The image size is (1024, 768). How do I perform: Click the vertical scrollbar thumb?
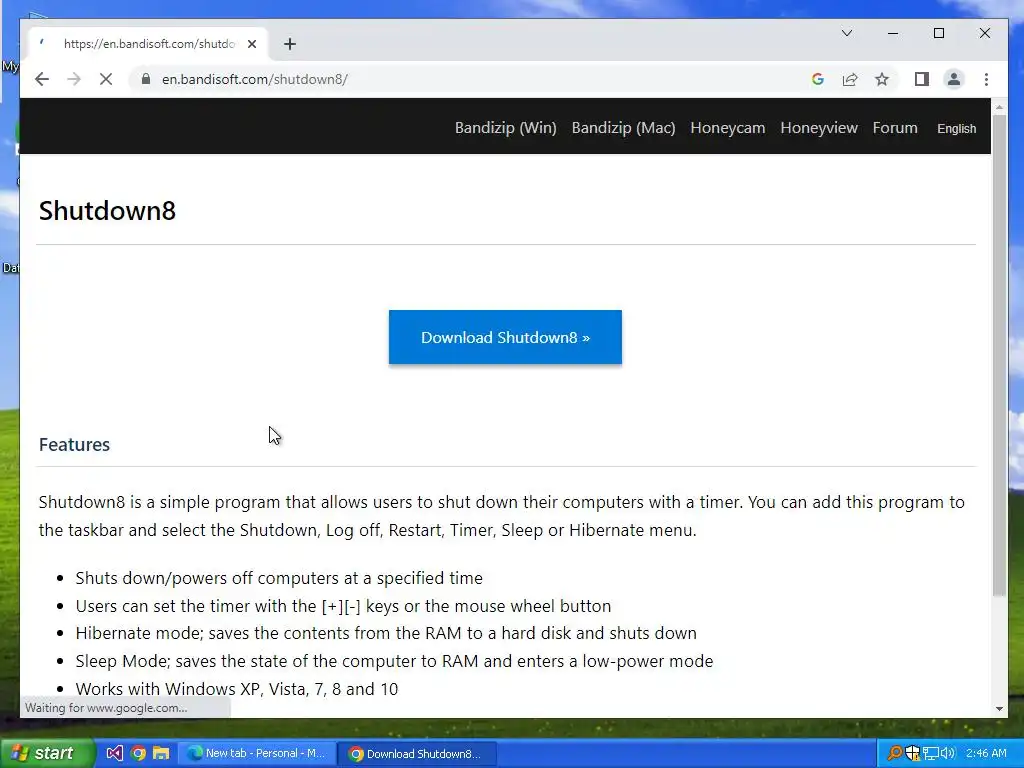point(999,355)
